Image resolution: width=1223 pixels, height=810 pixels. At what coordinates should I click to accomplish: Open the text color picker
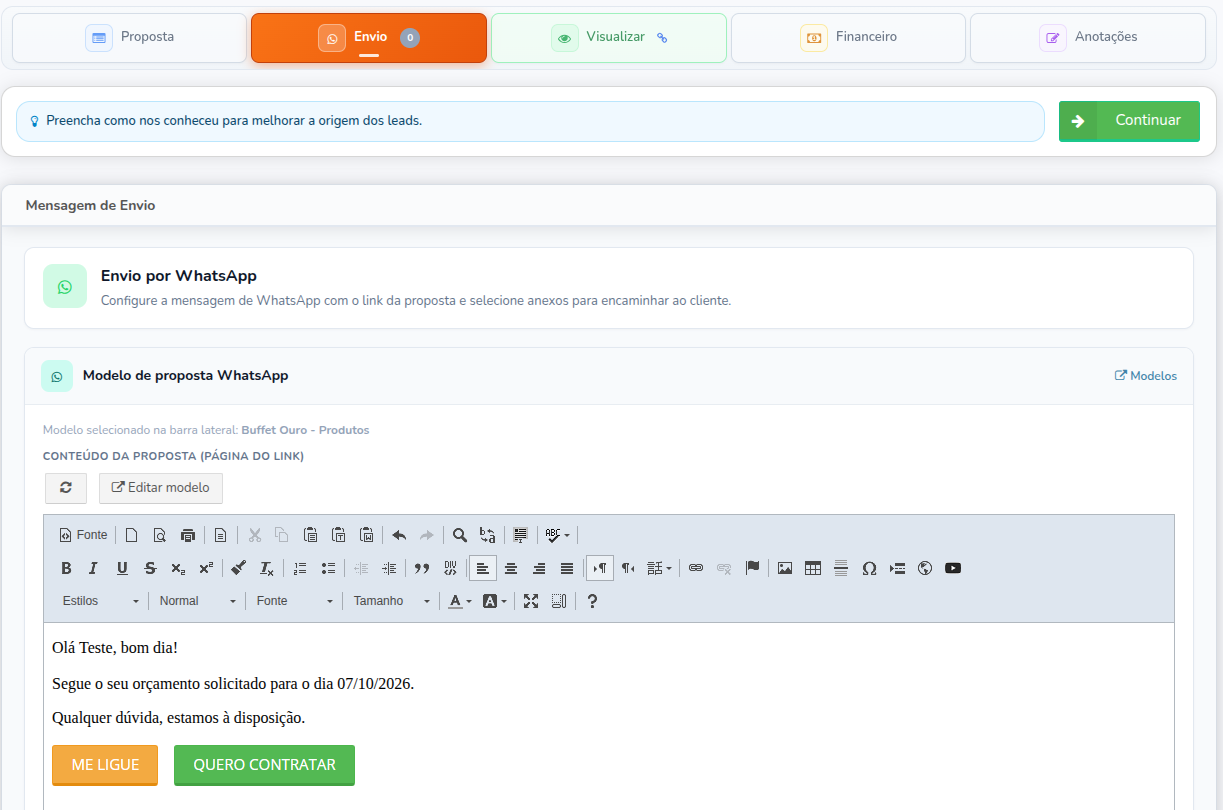click(460, 601)
